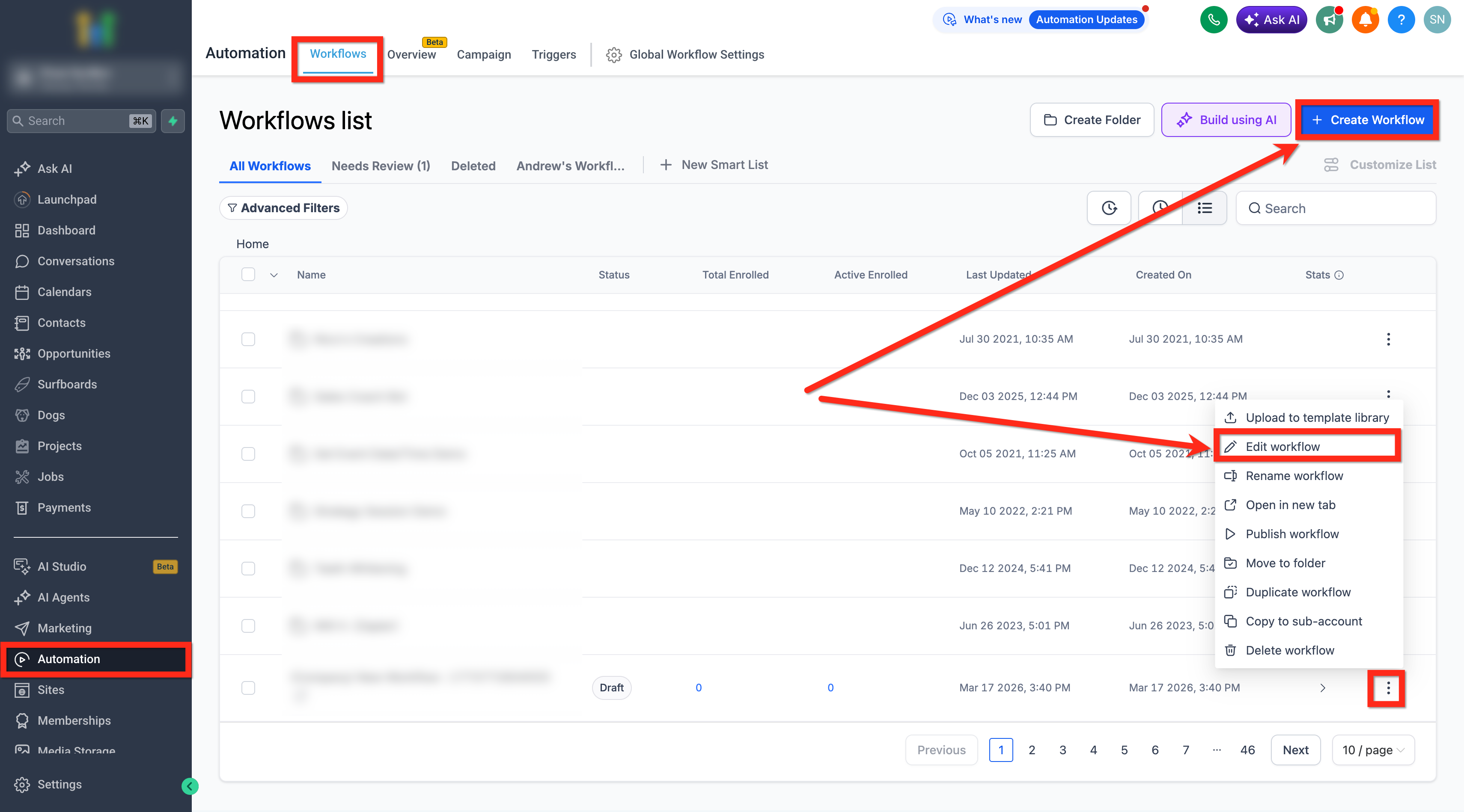
Task: Expand the Draft workflow stats chevron
Action: [1322, 688]
